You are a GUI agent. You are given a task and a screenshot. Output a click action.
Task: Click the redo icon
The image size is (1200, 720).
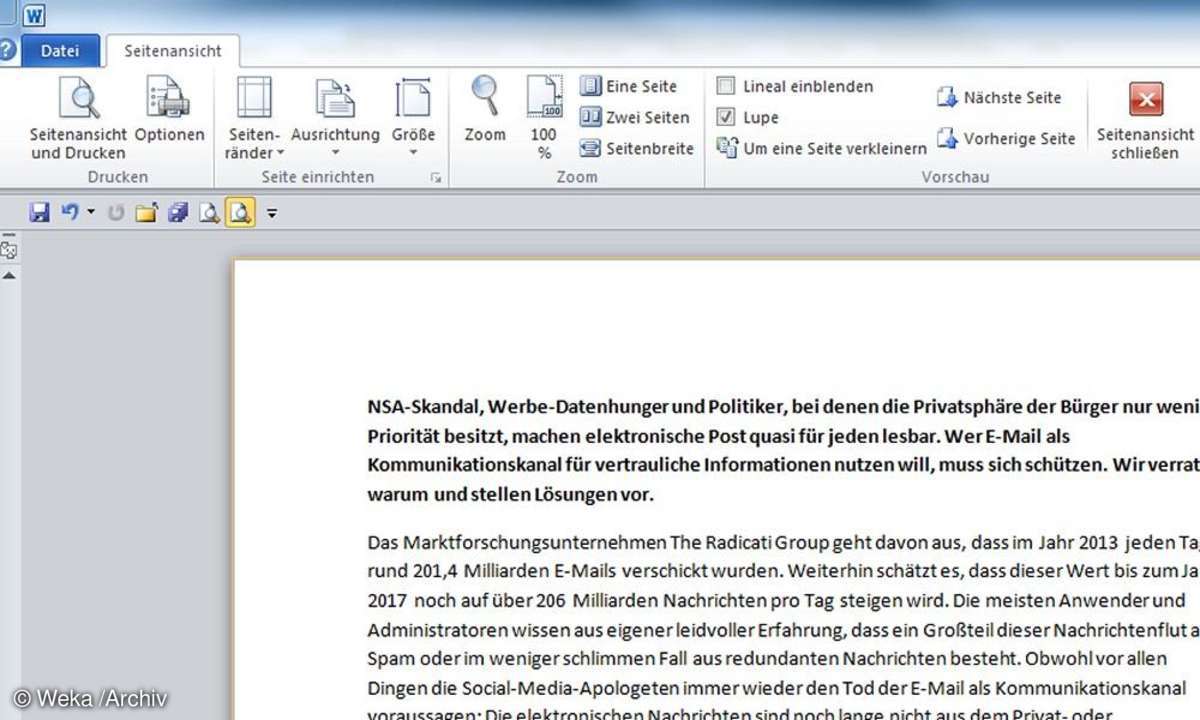(x=116, y=212)
